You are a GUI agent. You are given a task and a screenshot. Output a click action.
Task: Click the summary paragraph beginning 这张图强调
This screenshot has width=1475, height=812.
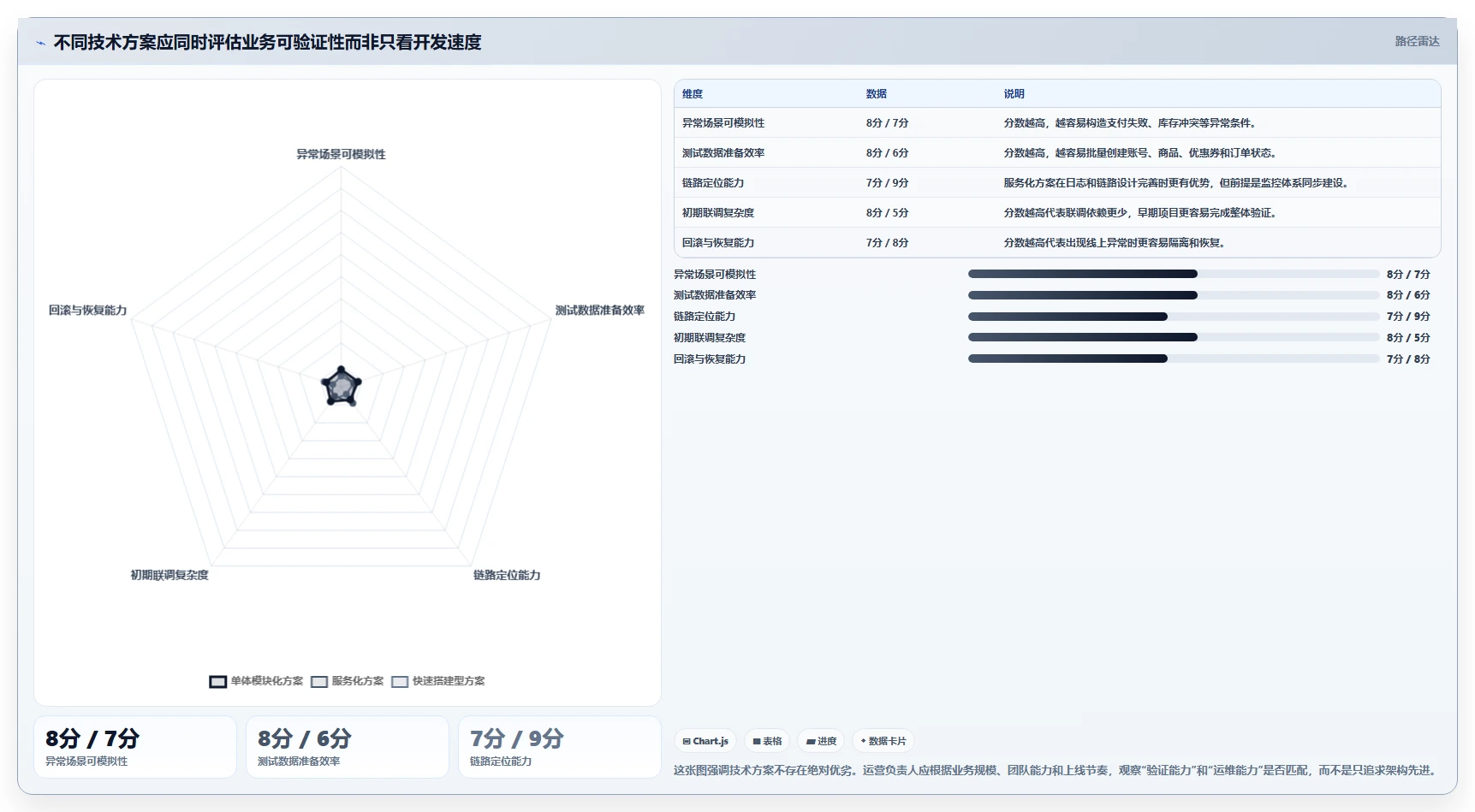point(1055,771)
